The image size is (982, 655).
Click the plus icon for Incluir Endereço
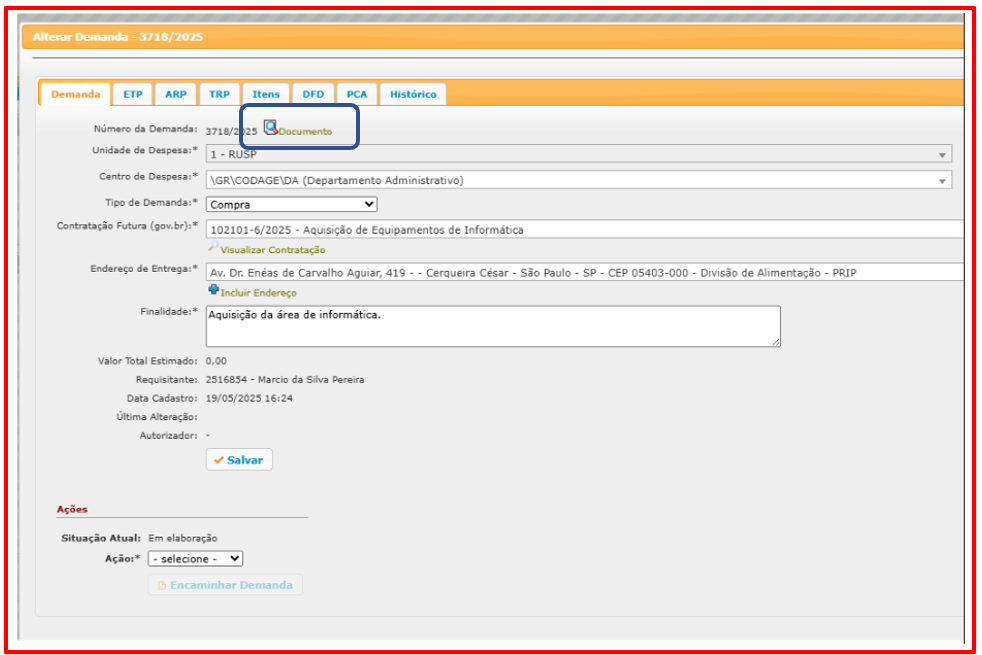(214, 290)
